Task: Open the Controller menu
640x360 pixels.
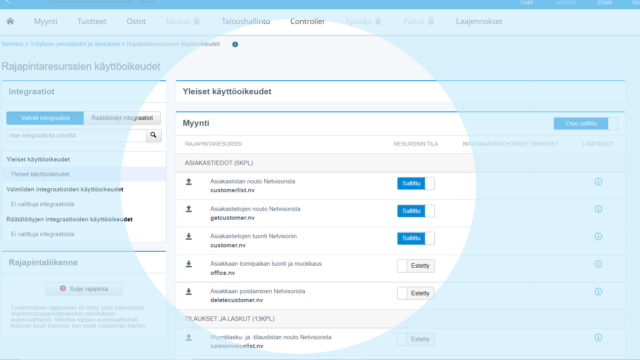Action: [307, 21]
